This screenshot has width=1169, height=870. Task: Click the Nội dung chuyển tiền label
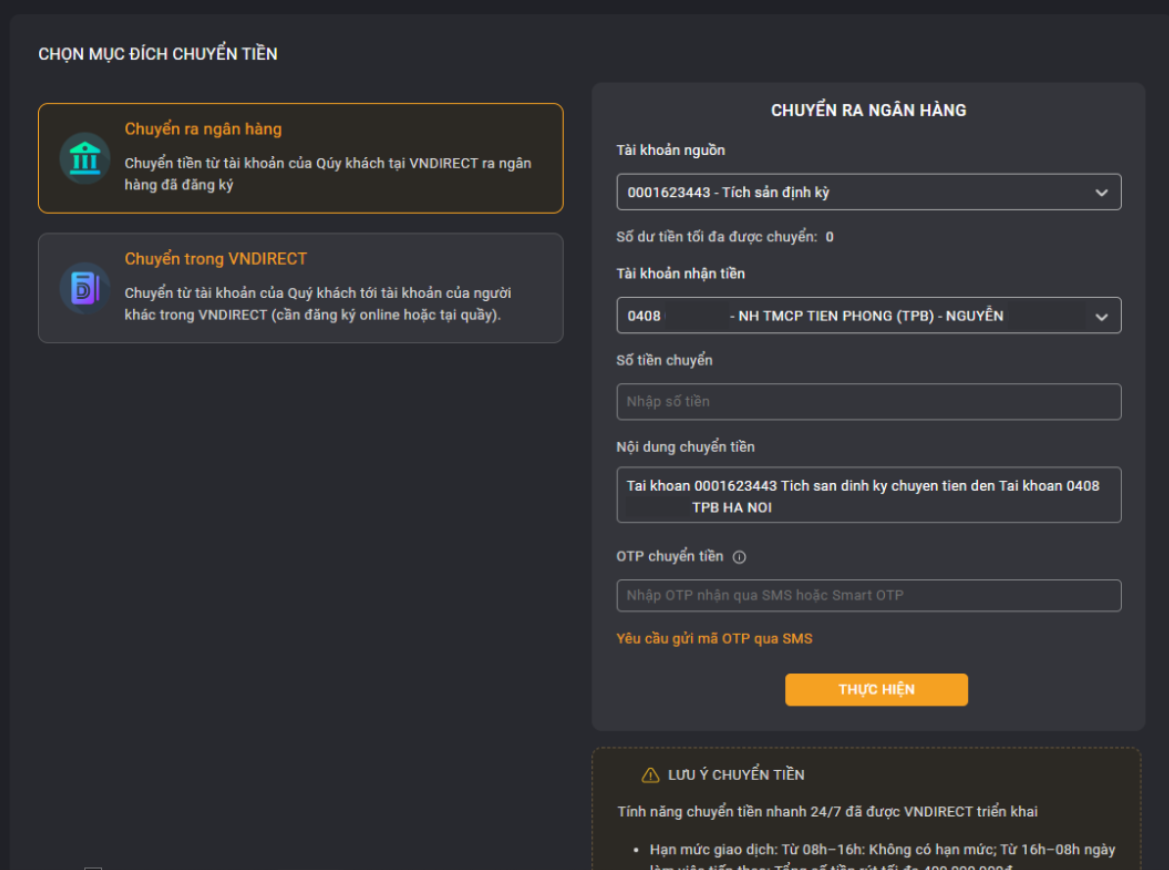685,447
